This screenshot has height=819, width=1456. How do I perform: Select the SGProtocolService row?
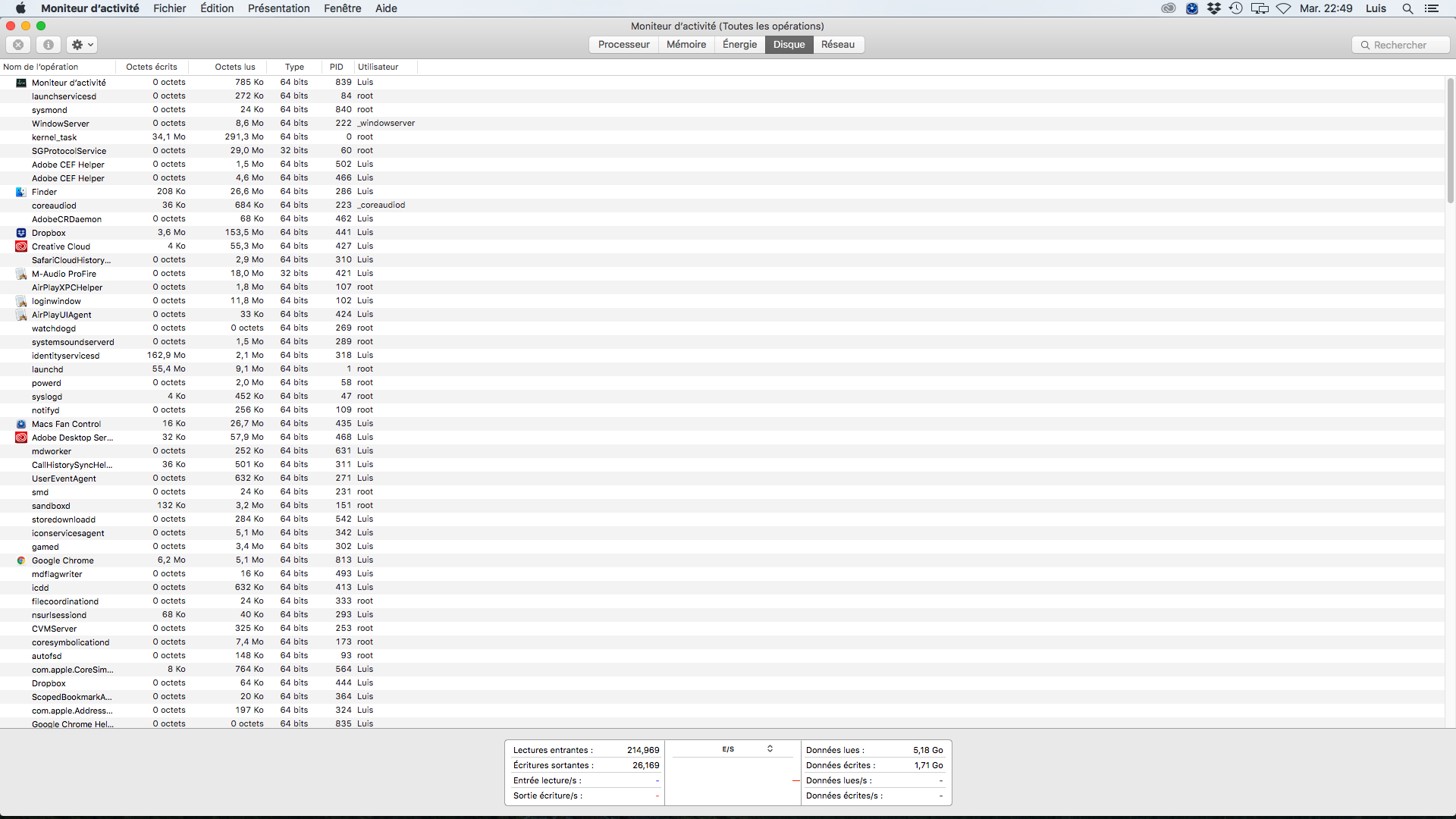point(722,151)
